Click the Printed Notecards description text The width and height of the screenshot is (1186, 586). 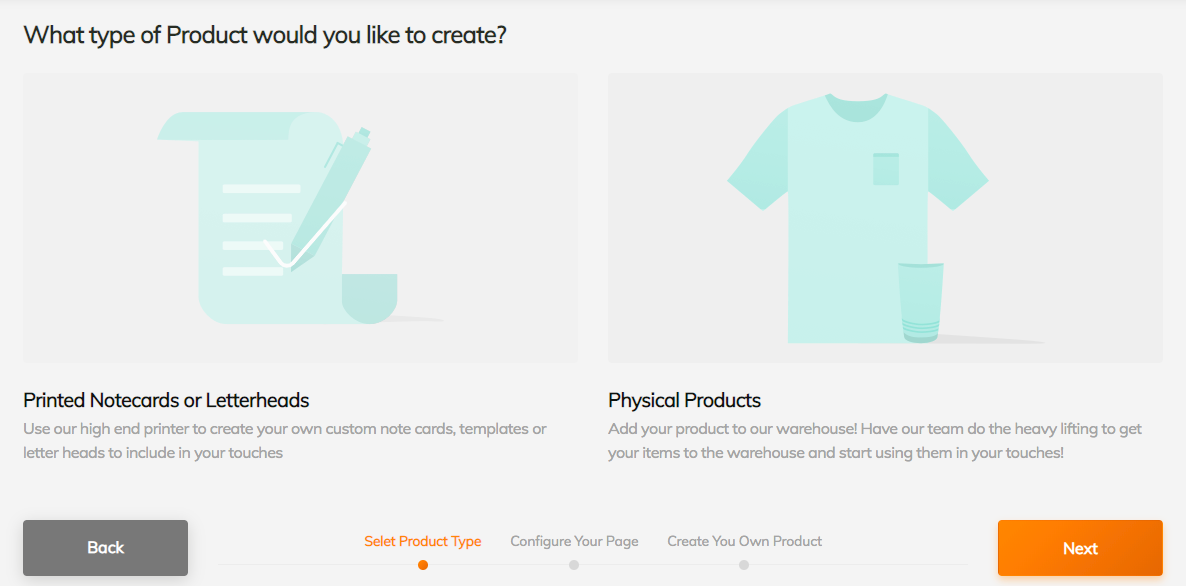[x=285, y=440]
